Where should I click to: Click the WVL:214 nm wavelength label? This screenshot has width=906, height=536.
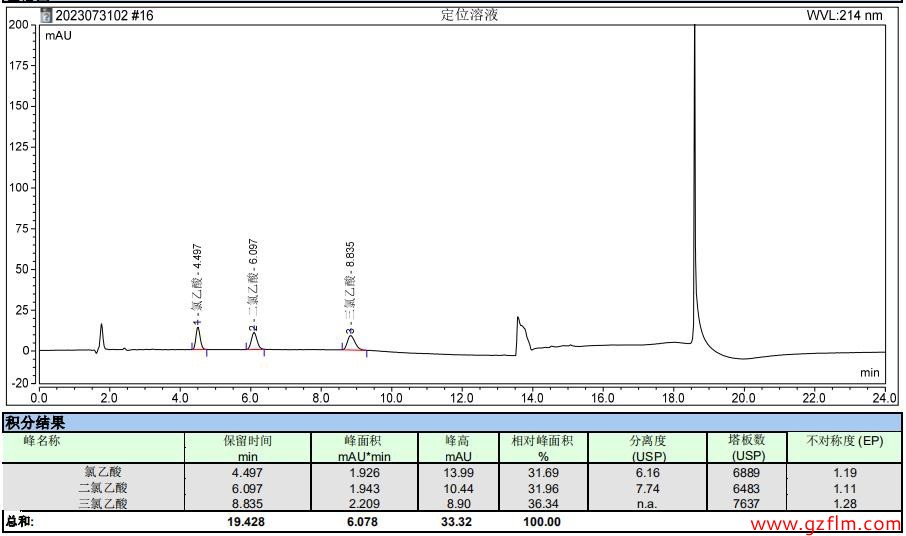[x=845, y=15]
